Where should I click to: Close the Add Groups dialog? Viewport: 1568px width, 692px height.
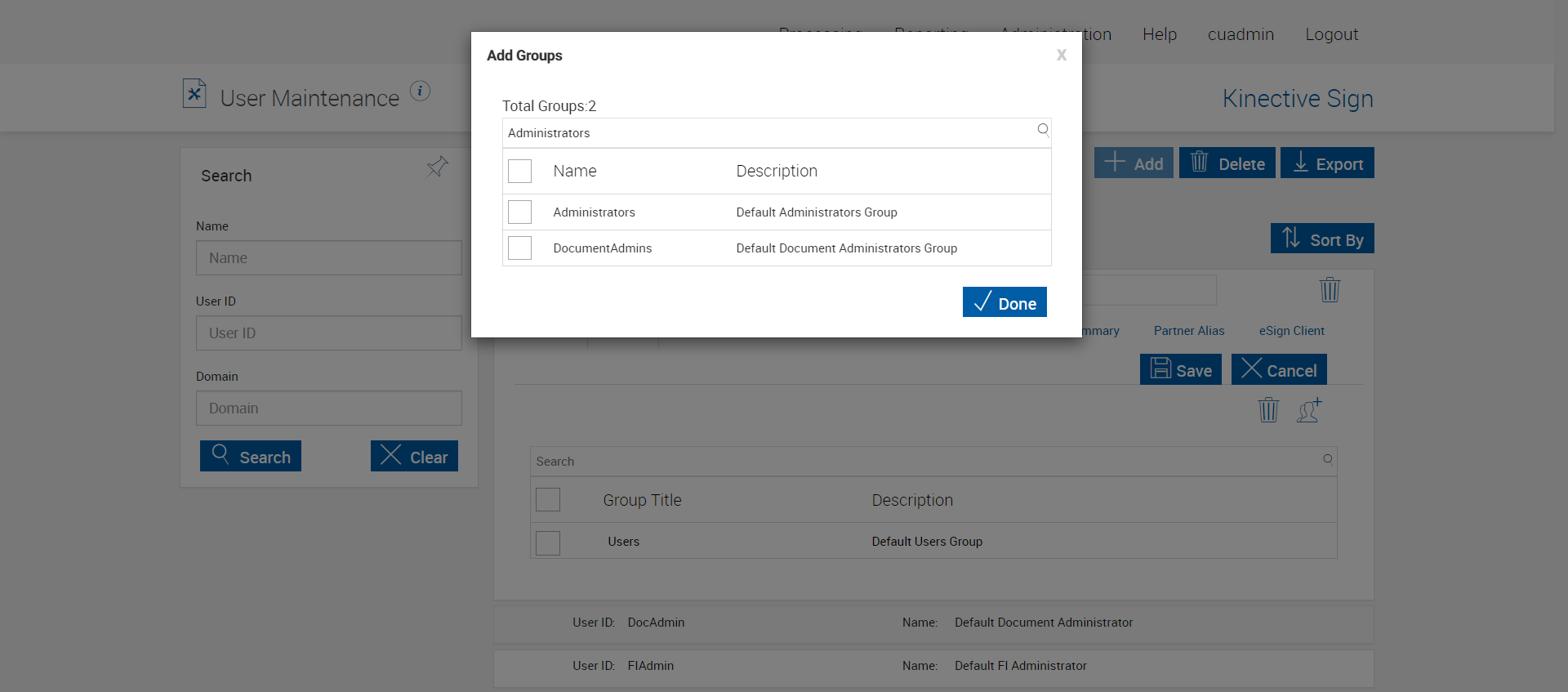[1061, 55]
